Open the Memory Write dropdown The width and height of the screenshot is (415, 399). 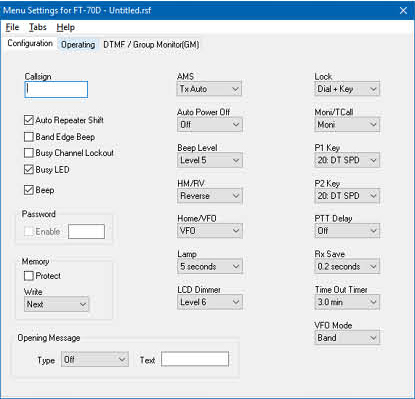click(x=56, y=304)
